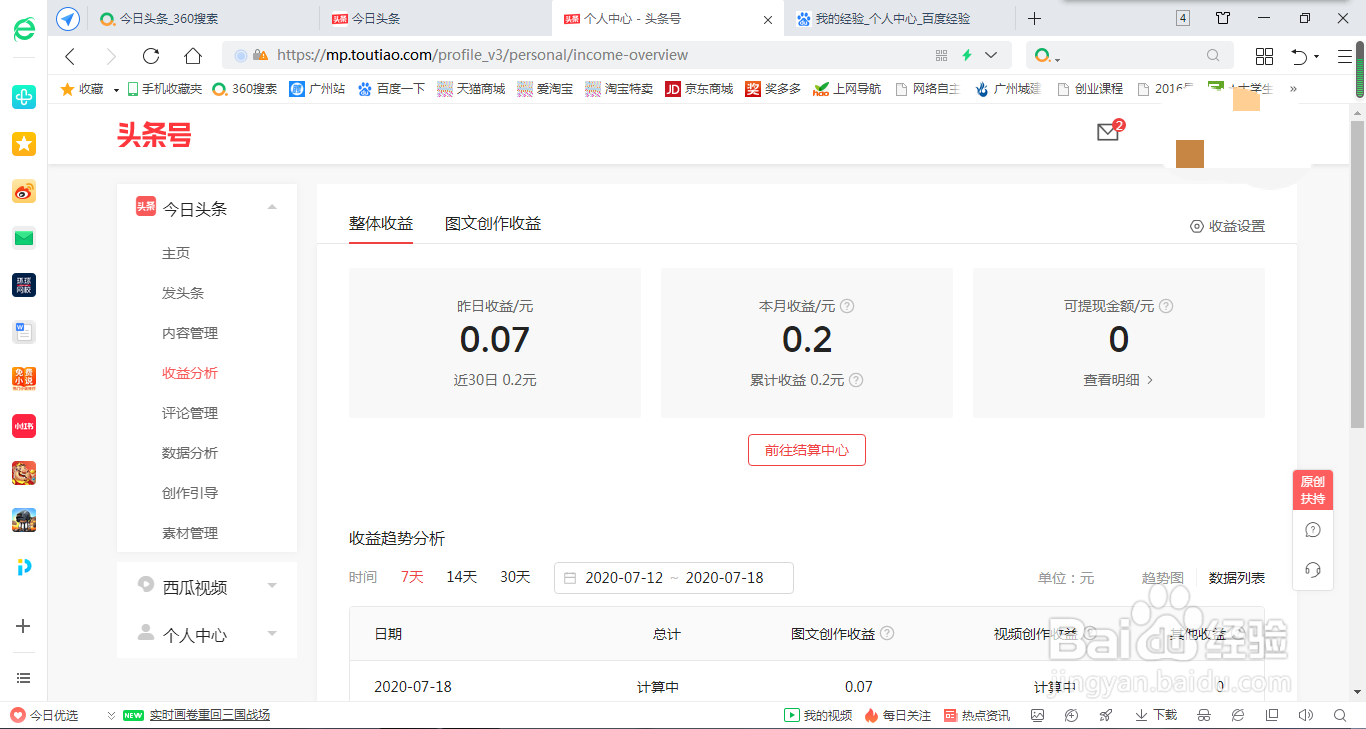Image resolution: width=1366 pixels, height=729 pixels.
Task: Toggle the 趋势图 view
Action: 1162,577
